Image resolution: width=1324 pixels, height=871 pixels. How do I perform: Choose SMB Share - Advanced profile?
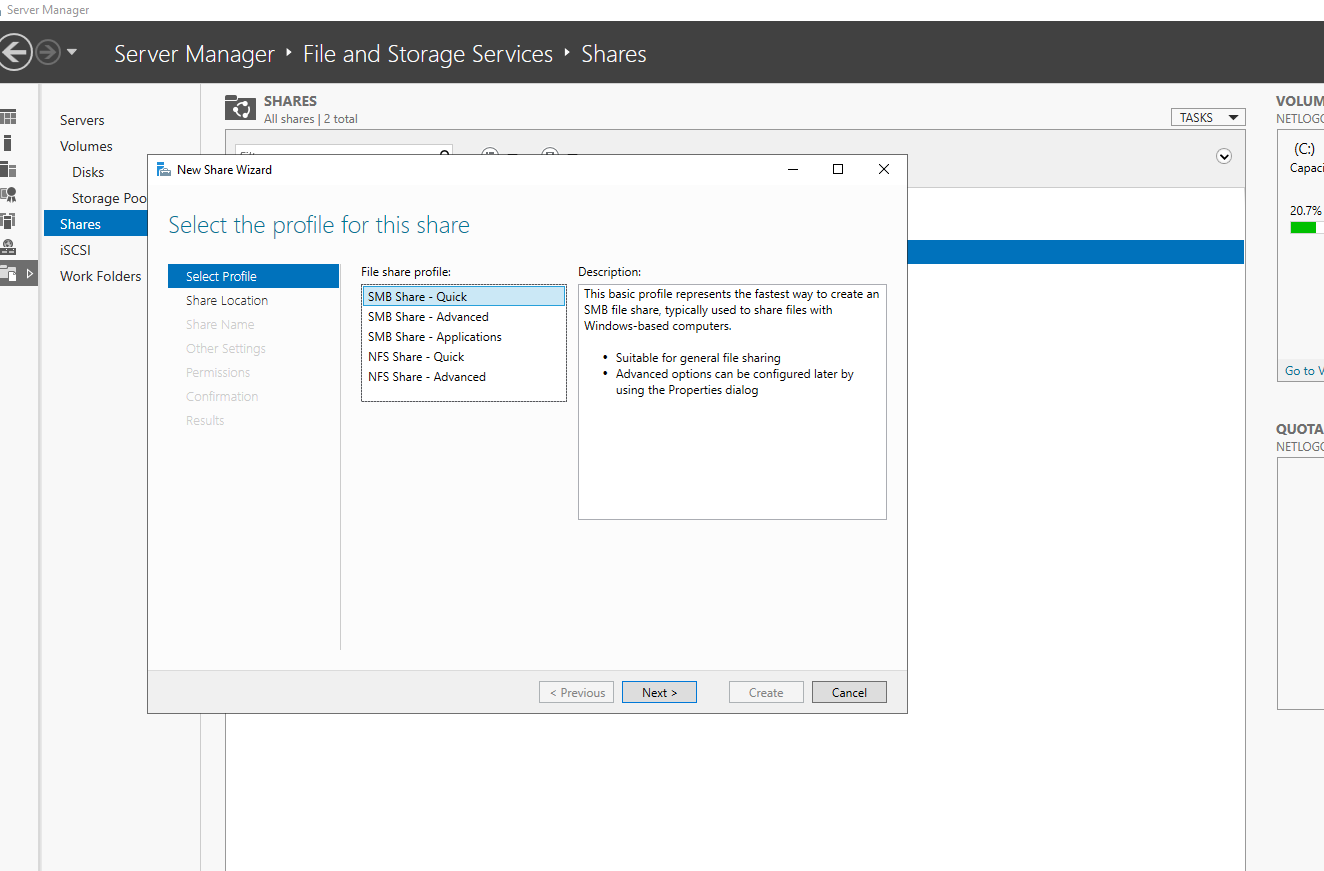pyautogui.click(x=464, y=316)
